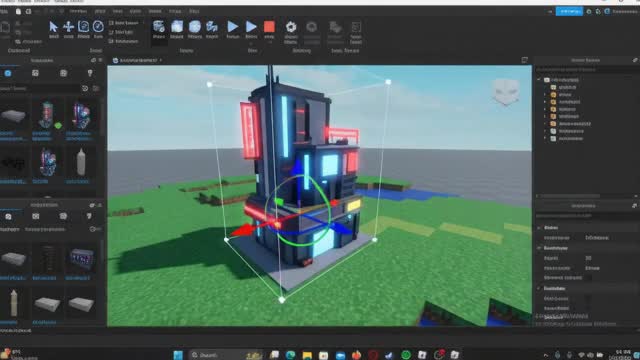
Task: Click the Explorer filter search field
Action: (x=586, y=70)
